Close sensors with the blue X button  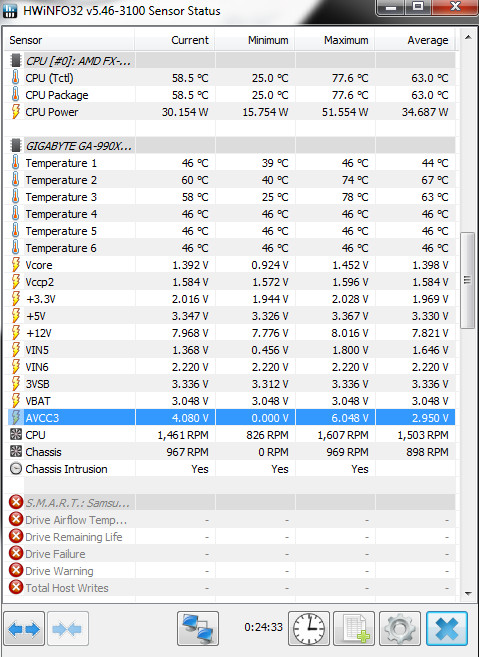click(447, 629)
